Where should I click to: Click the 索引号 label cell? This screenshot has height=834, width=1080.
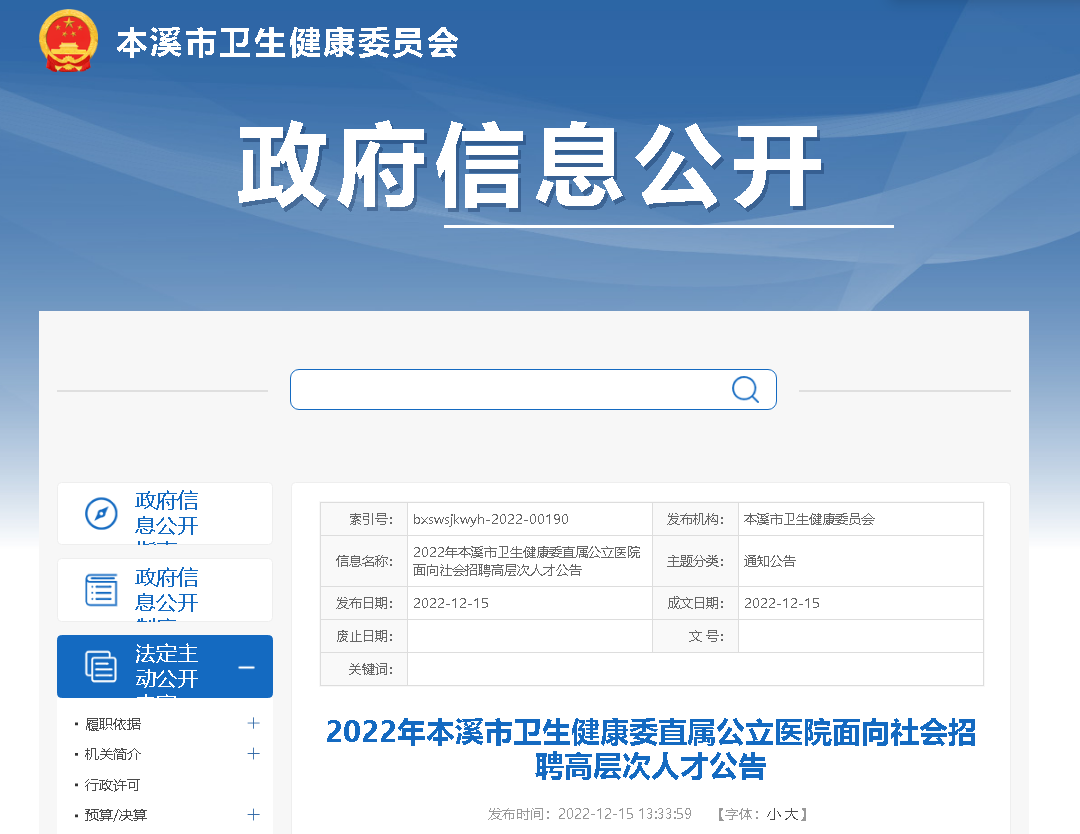(x=364, y=519)
